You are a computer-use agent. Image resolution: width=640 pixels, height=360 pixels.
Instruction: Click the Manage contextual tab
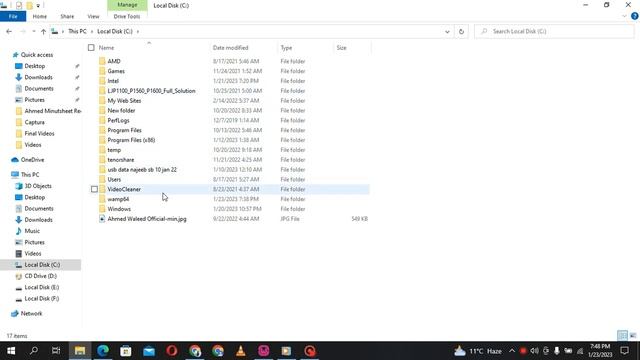click(127, 5)
